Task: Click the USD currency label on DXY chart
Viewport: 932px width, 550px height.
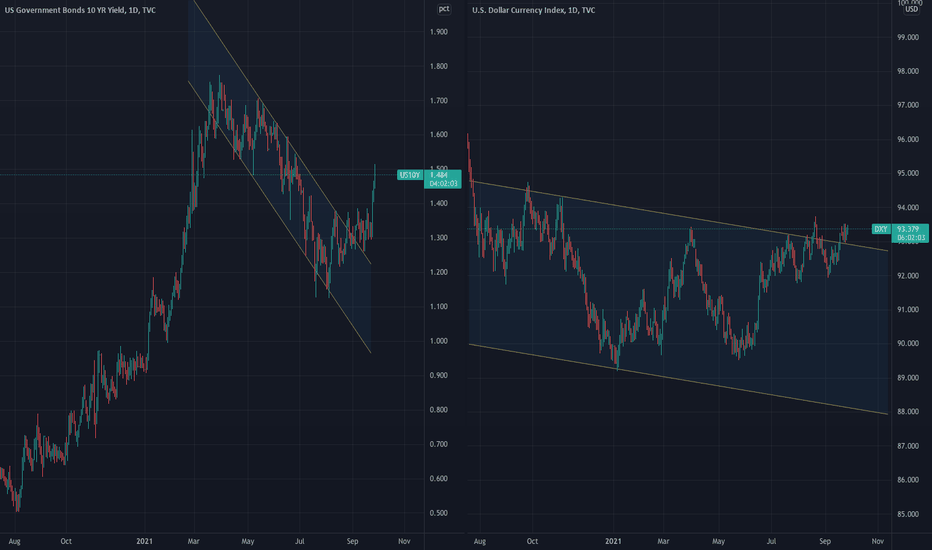Action: click(x=911, y=10)
